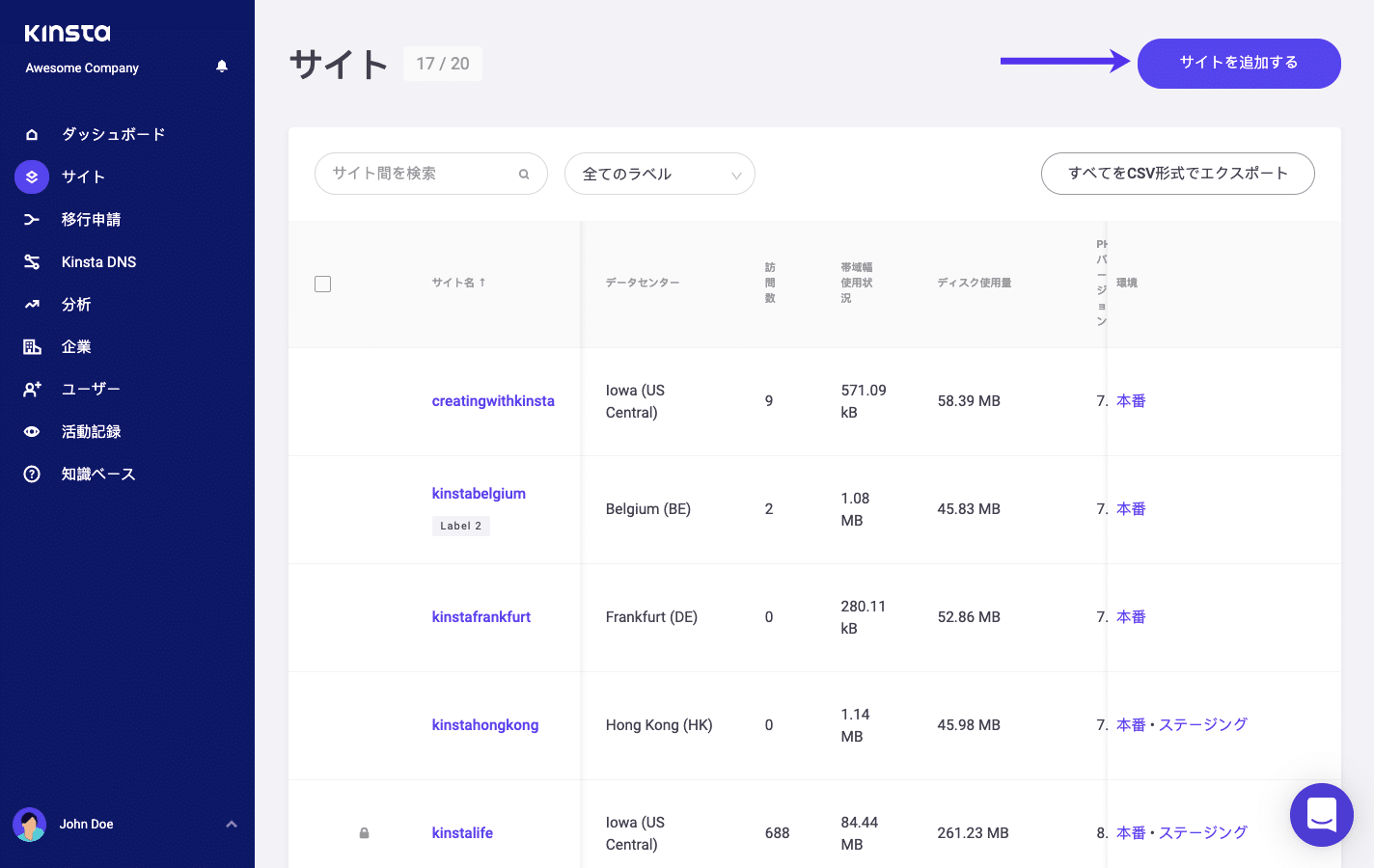1374x868 pixels.
Task: Click the sites layers icon
Action: click(x=32, y=176)
